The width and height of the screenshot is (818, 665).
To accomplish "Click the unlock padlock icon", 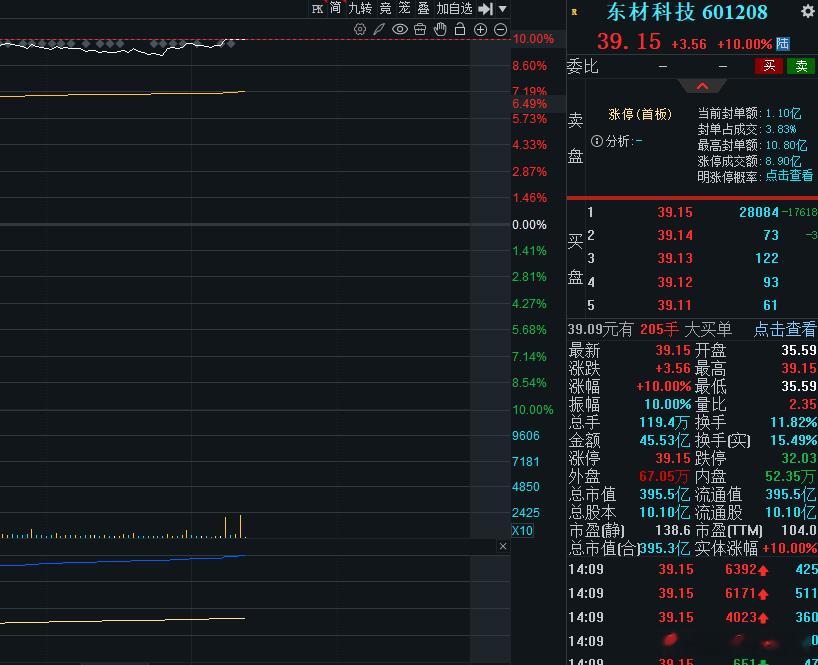I will point(461,29).
